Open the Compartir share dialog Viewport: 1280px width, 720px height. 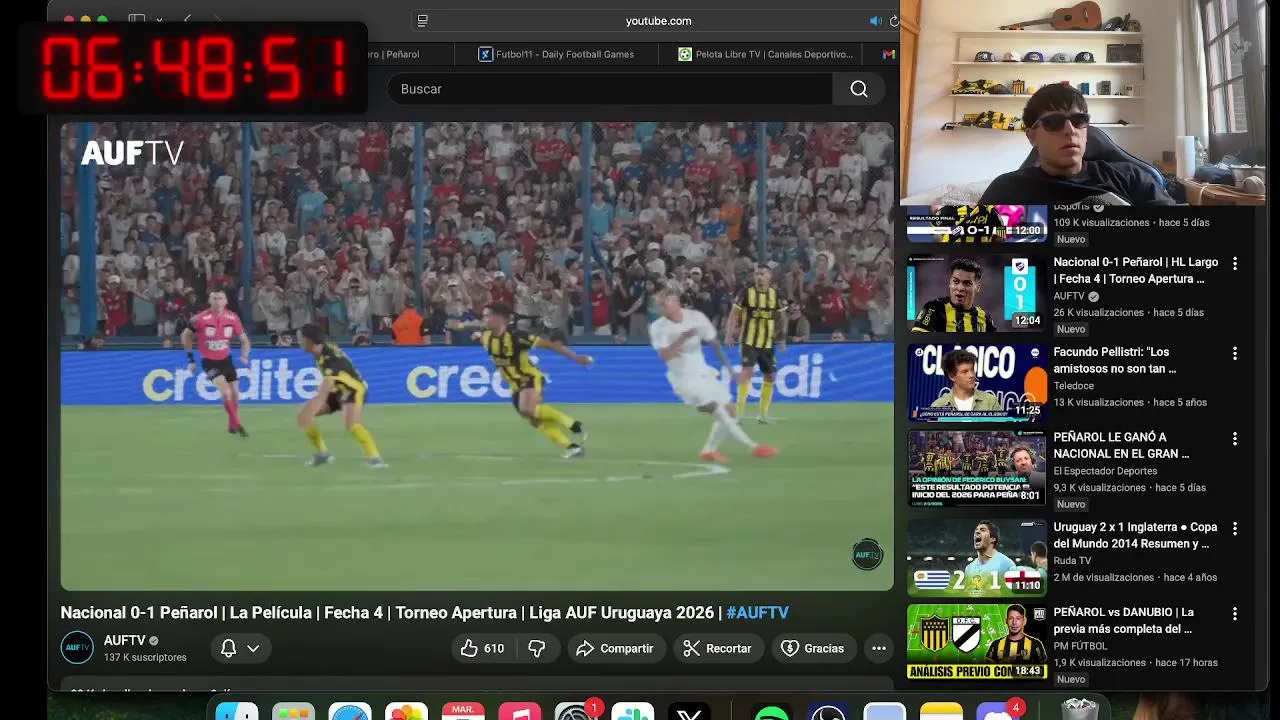pos(615,648)
